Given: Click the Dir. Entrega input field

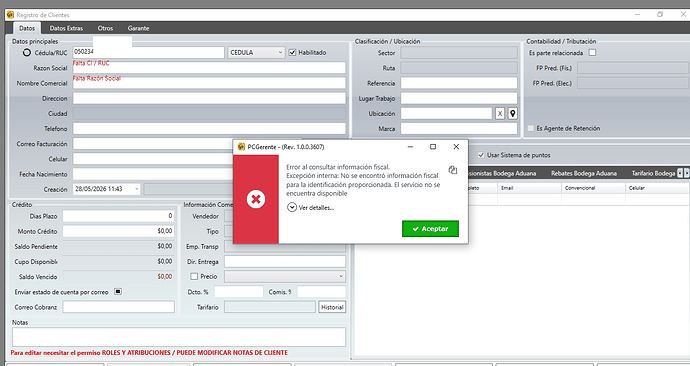Looking at the screenshot, I should 285,262.
